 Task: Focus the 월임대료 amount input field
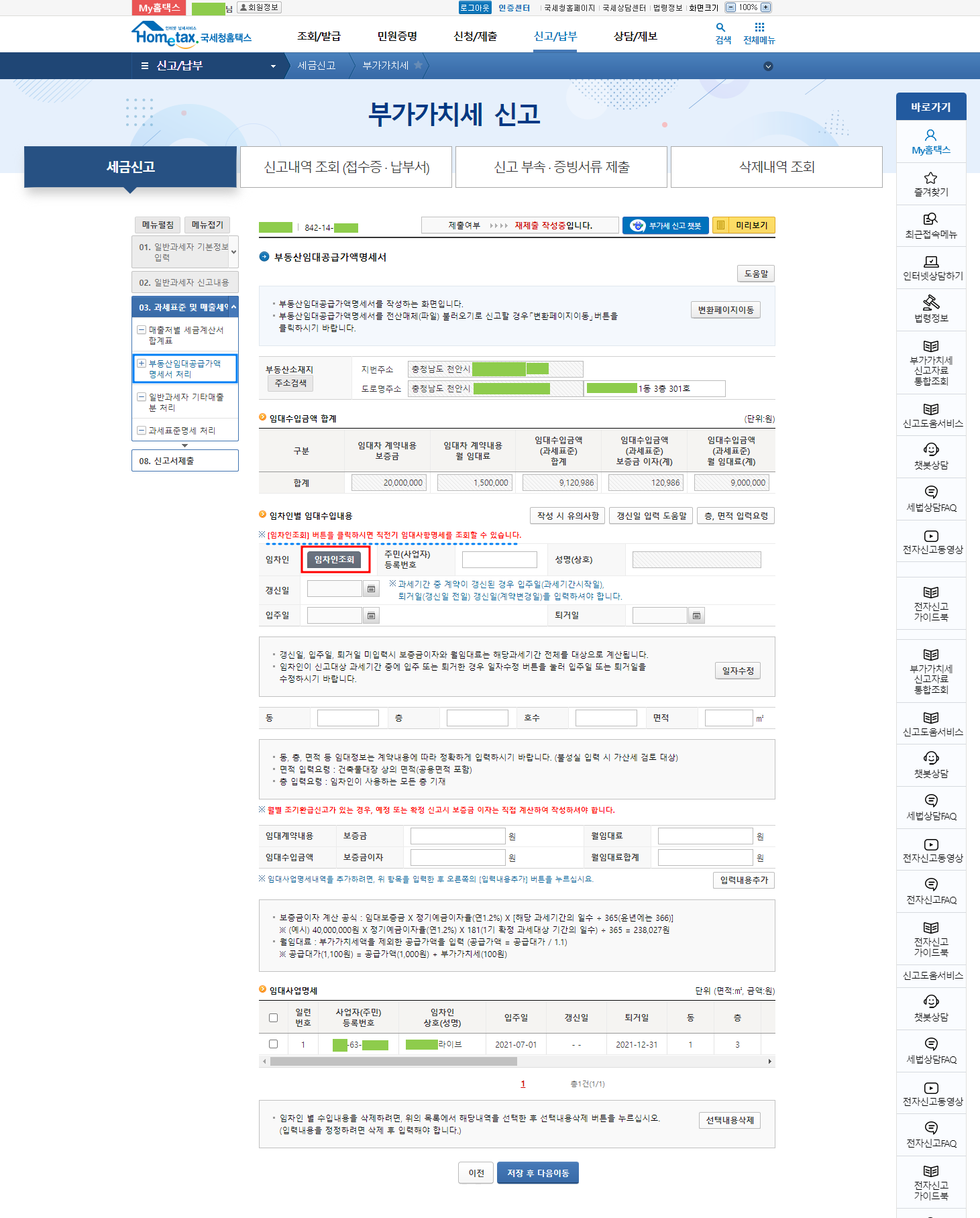pyautogui.click(x=705, y=836)
